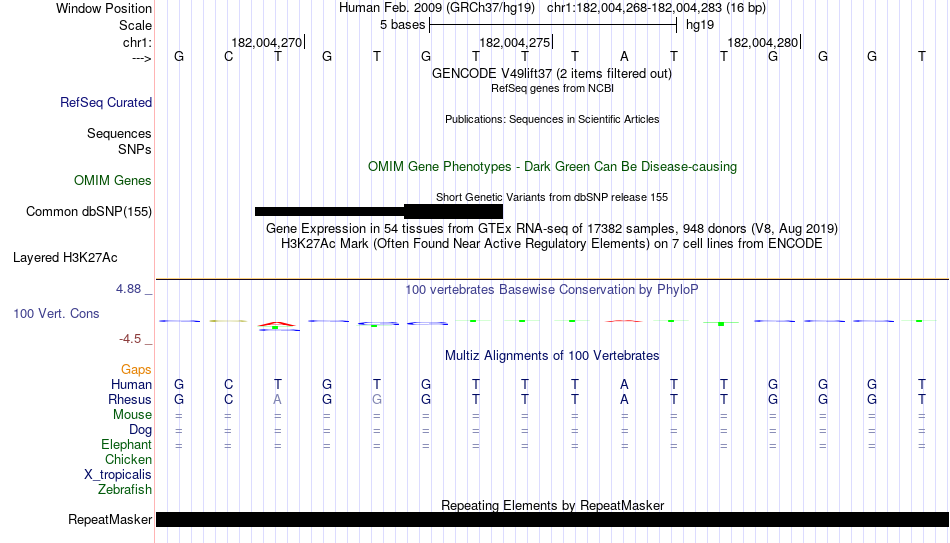Click the OMIM Gene Phenotypes green title
This screenshot has height=543, width=950.
click(x=552, y=167)
